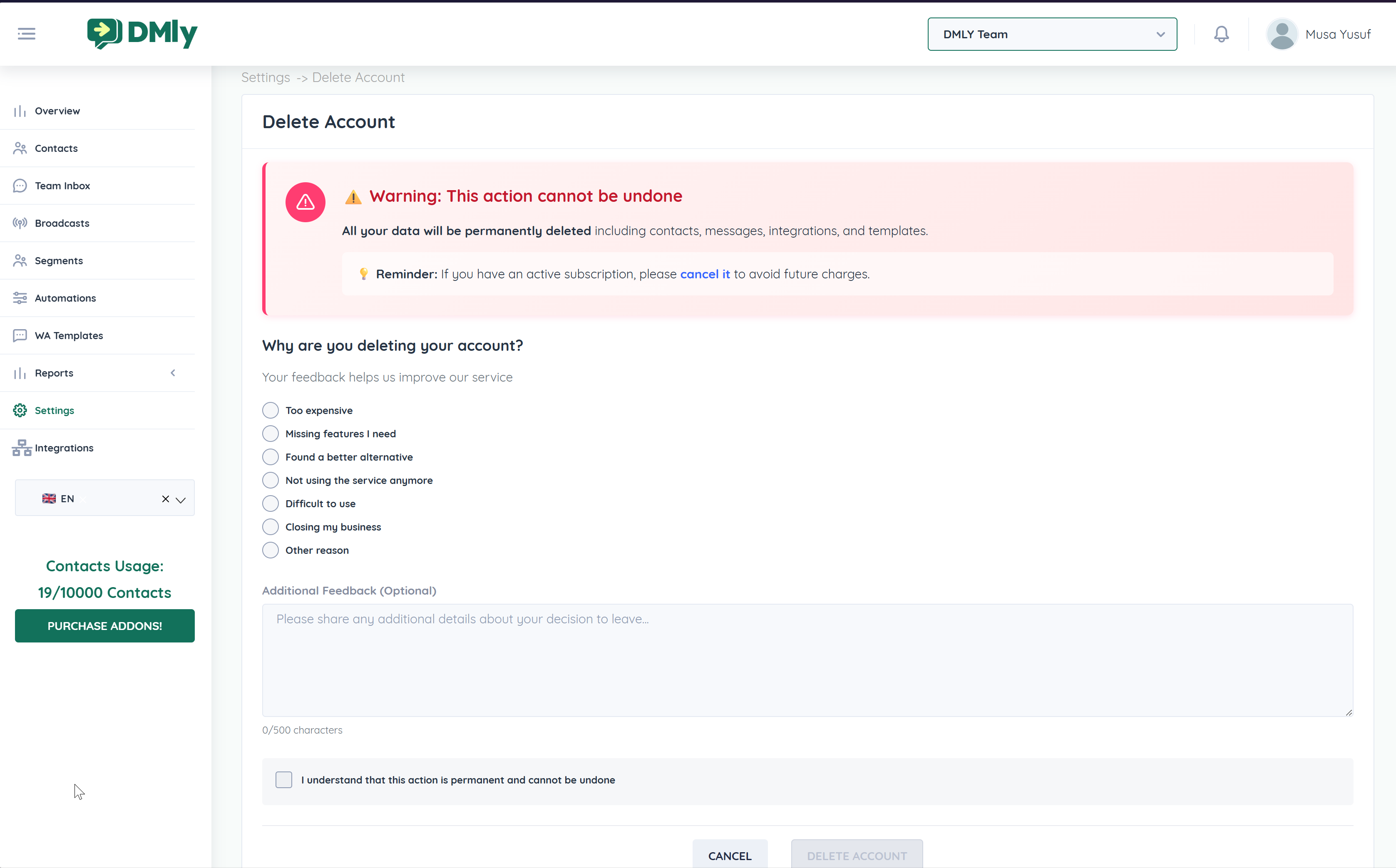Click the Additional Feedback text area

pyautogui.click(x=807, y=660)
